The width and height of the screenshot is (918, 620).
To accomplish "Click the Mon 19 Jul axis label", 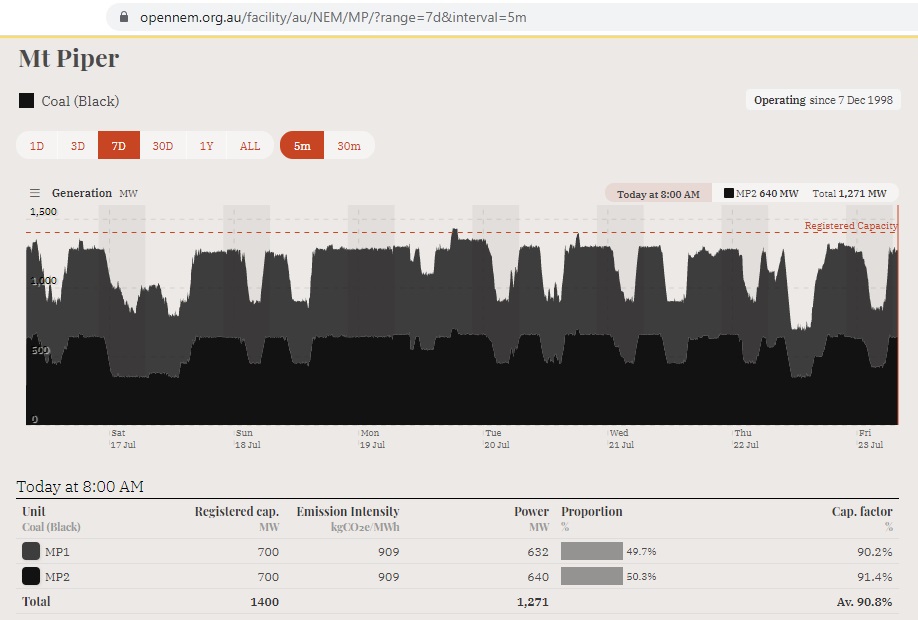I will click(372, 439).
